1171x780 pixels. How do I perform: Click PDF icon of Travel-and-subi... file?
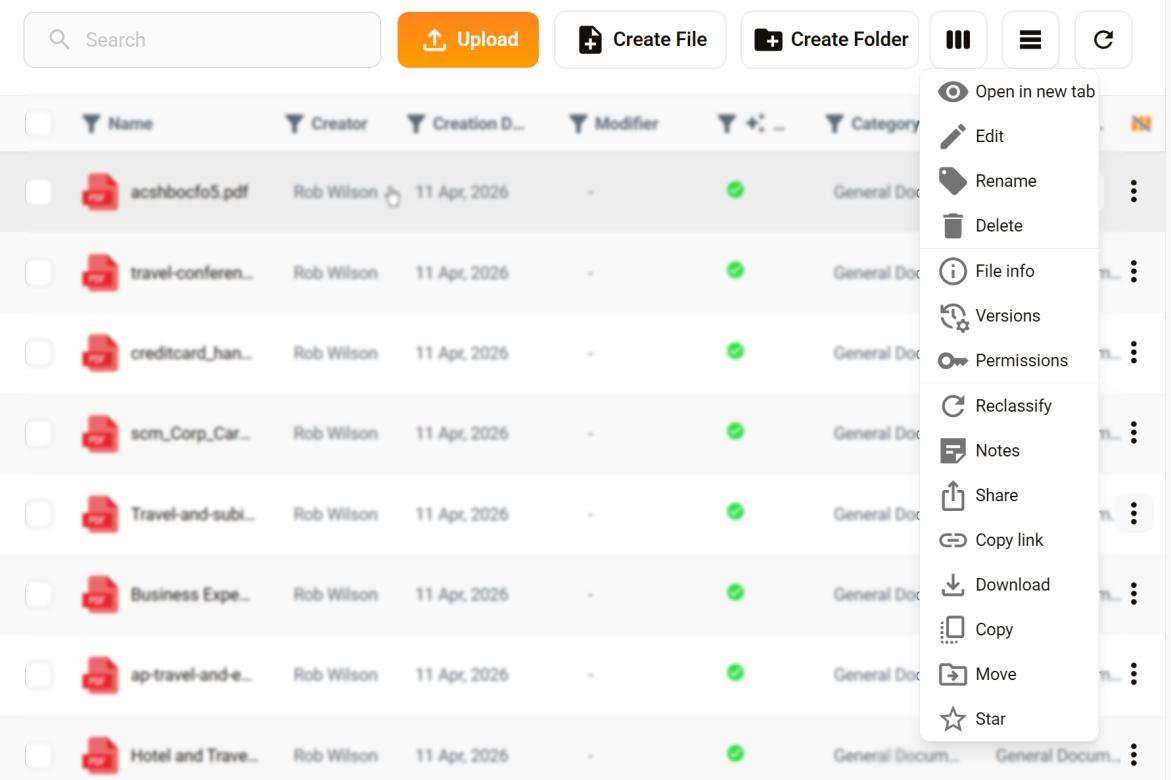(x=99, y=514)
